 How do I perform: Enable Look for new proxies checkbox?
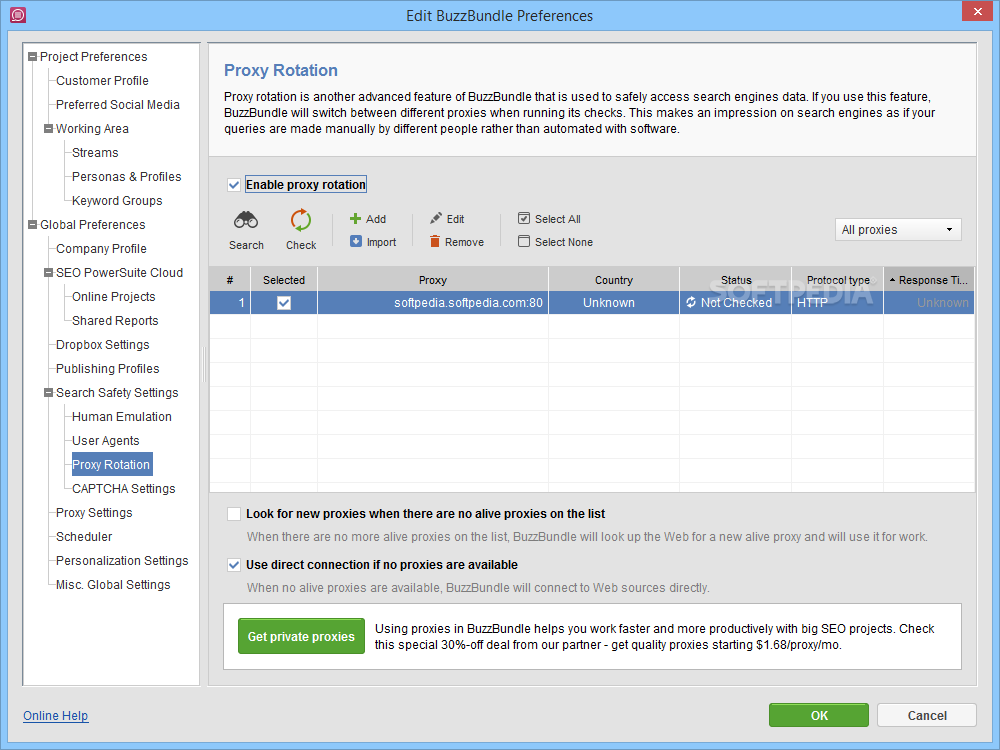[234, 514]
